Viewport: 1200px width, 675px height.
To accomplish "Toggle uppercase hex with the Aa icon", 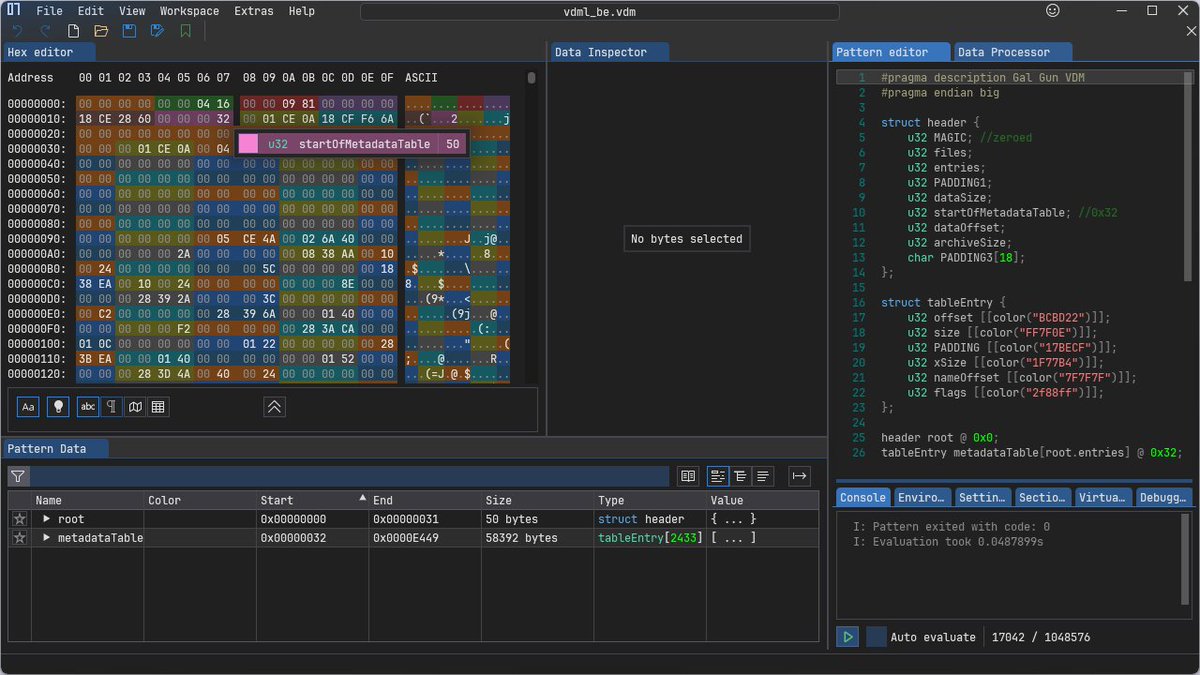I will [x=28, y=406].
